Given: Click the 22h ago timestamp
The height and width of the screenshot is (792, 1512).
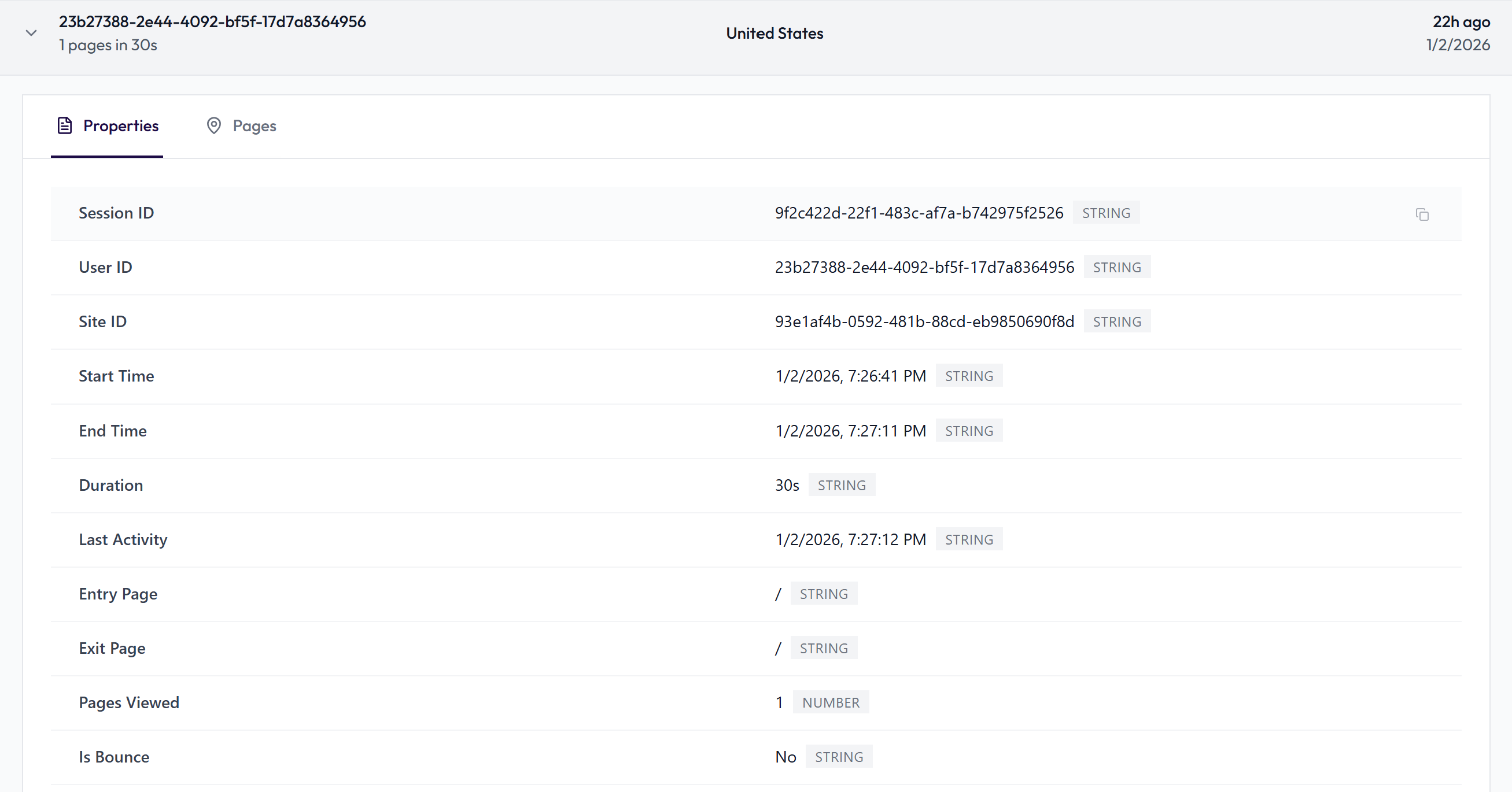Looking at the screenshot, I should click(x=1462, y=22).
